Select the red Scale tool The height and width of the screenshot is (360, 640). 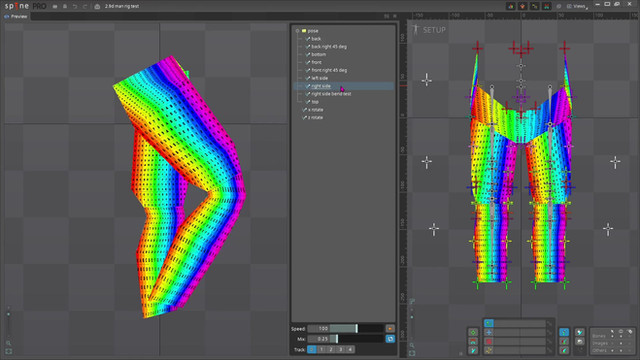point(489,341)
